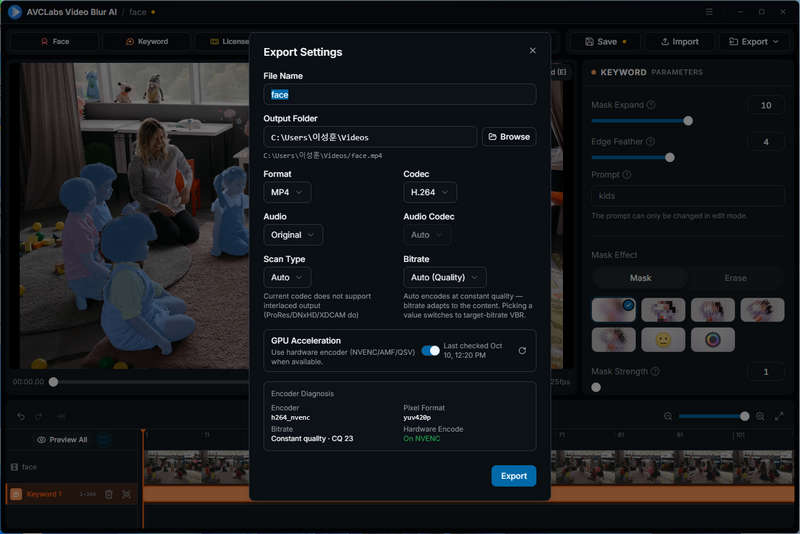This screenshot has height=534, width=800.
Task: Adjust the timeline zoom slider
Action: tap(744, 416)
